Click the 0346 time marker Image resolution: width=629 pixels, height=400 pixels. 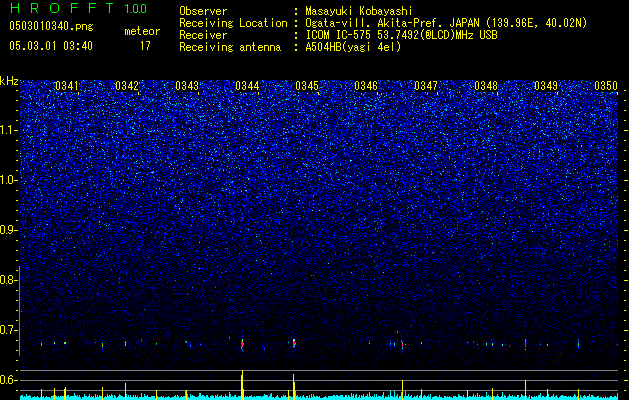coord(366,86)
